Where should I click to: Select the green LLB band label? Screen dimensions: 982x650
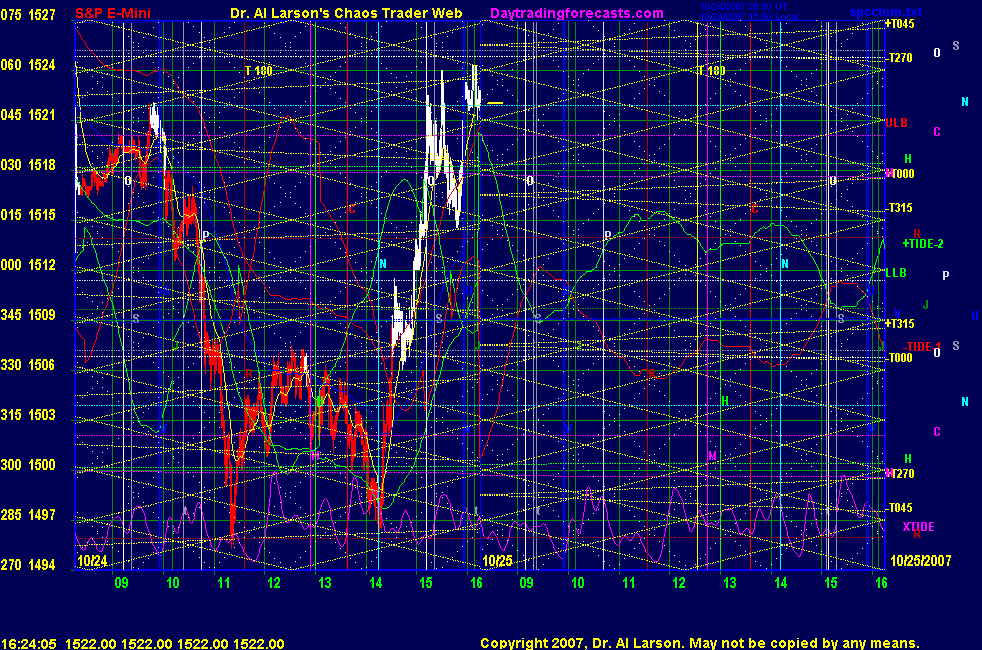tap(895, 272)
